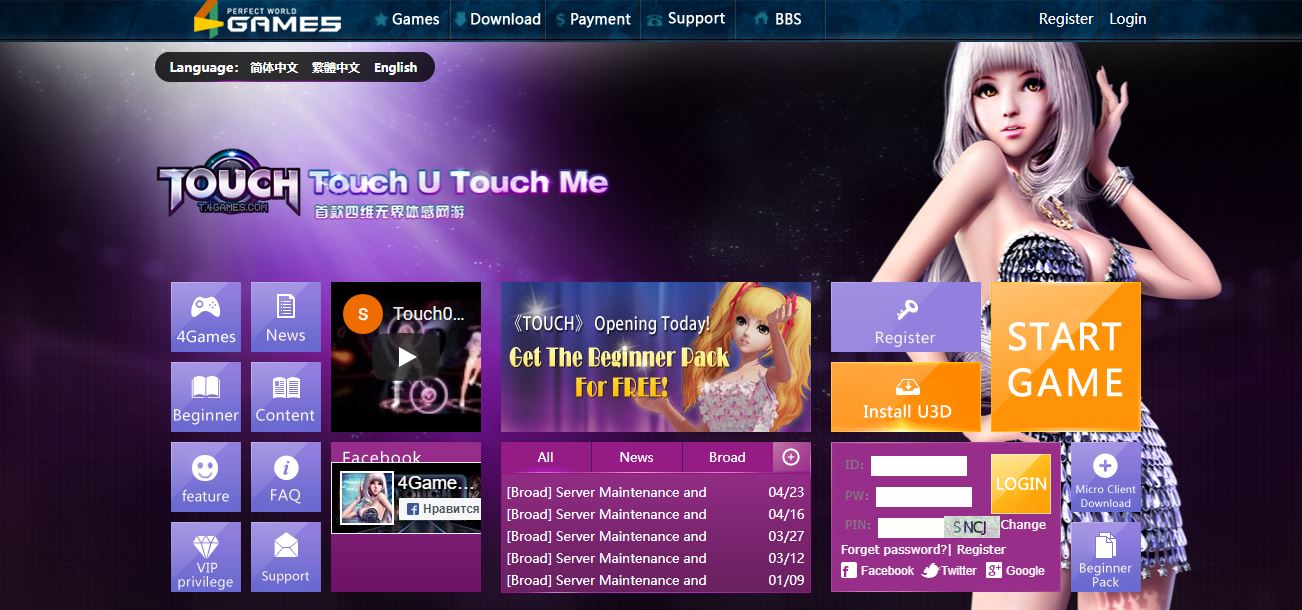The image size is (1302, 610).
Task: Click the Change captcha link
Action: coord(1023,524)
